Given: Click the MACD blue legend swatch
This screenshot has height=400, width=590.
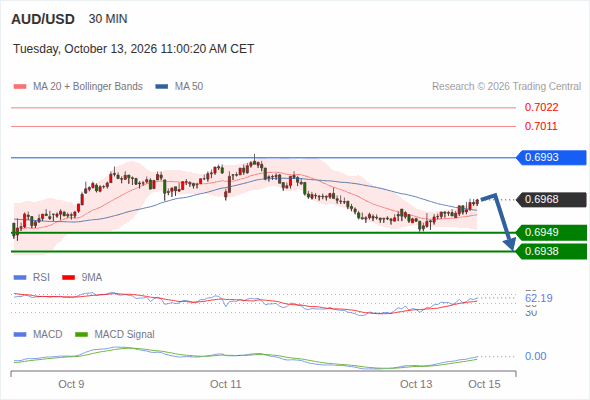Looking at the screenshot, I should (x=20, y=335).
